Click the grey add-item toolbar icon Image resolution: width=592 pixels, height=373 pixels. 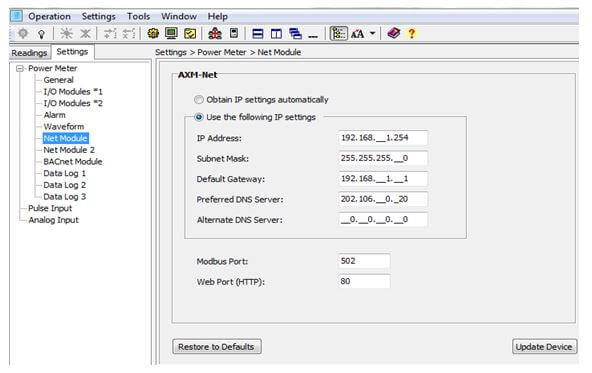110,34
